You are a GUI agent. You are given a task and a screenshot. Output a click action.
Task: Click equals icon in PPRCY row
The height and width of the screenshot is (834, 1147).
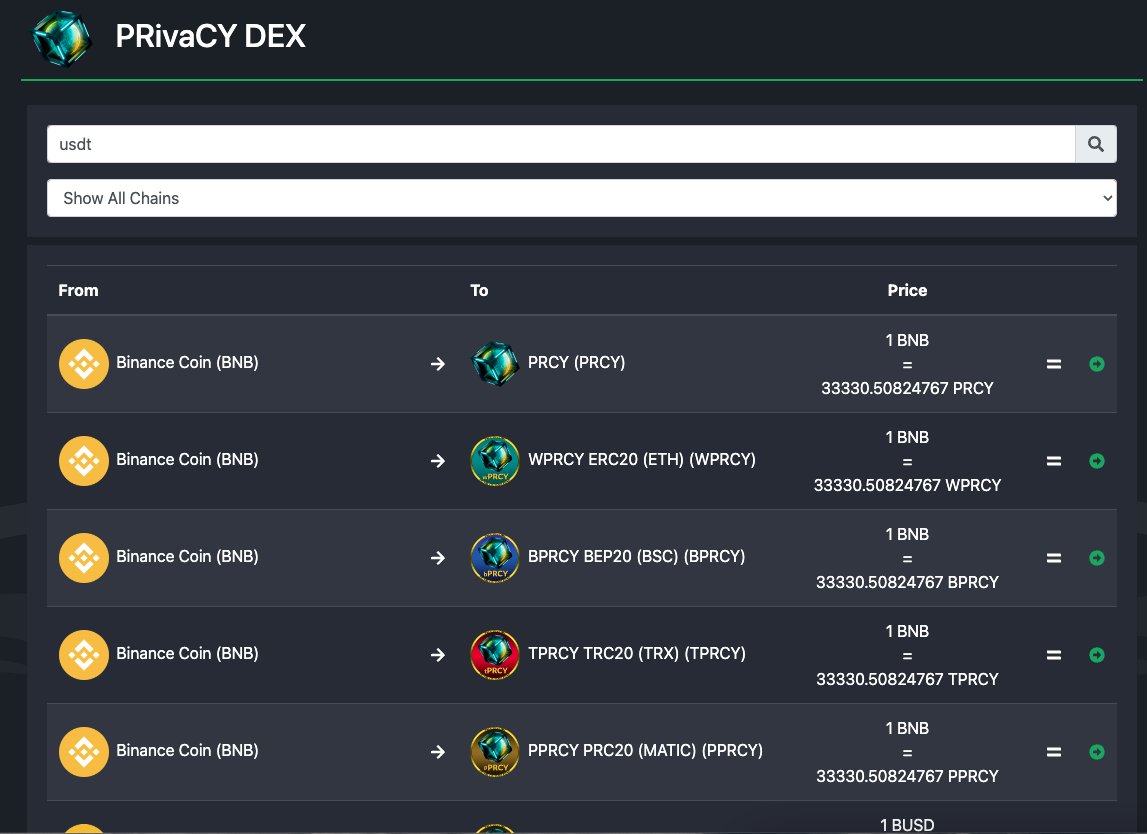point(1053,752)
